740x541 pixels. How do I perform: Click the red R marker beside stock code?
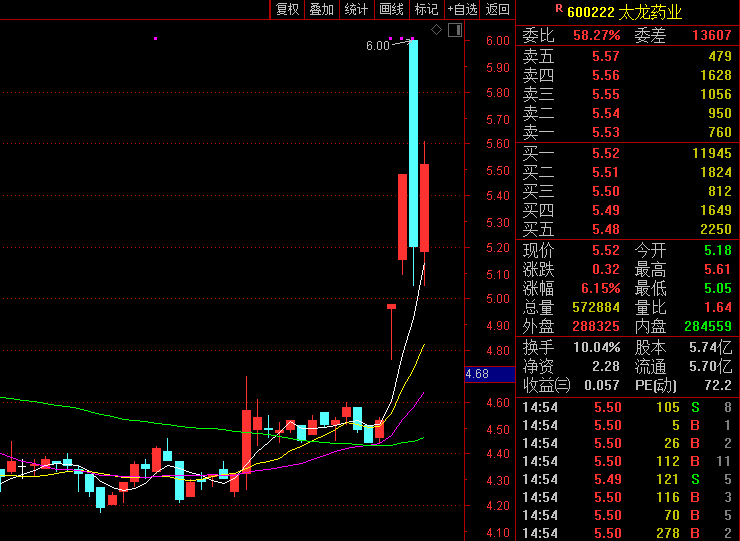pyautogui.click(x=558, y=8)
